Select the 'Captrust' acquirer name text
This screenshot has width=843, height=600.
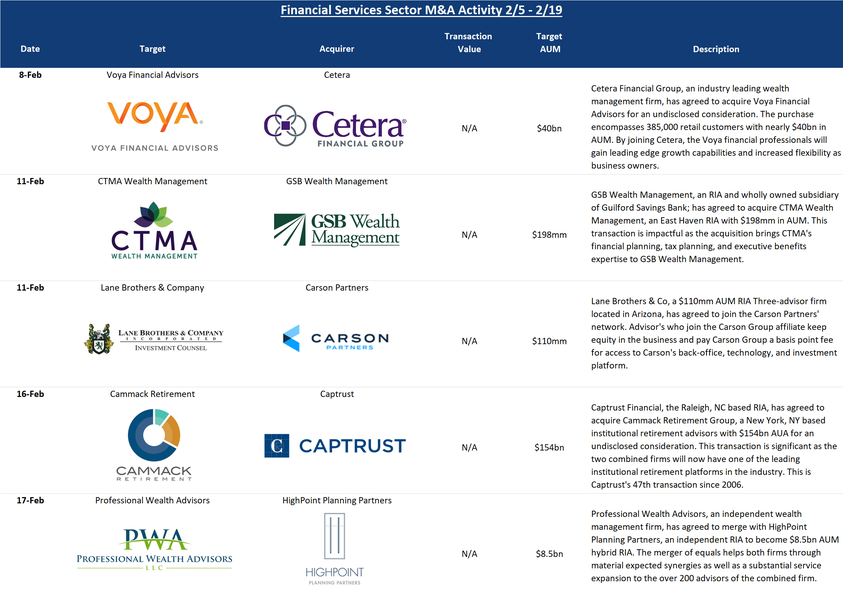click(337, 394)
